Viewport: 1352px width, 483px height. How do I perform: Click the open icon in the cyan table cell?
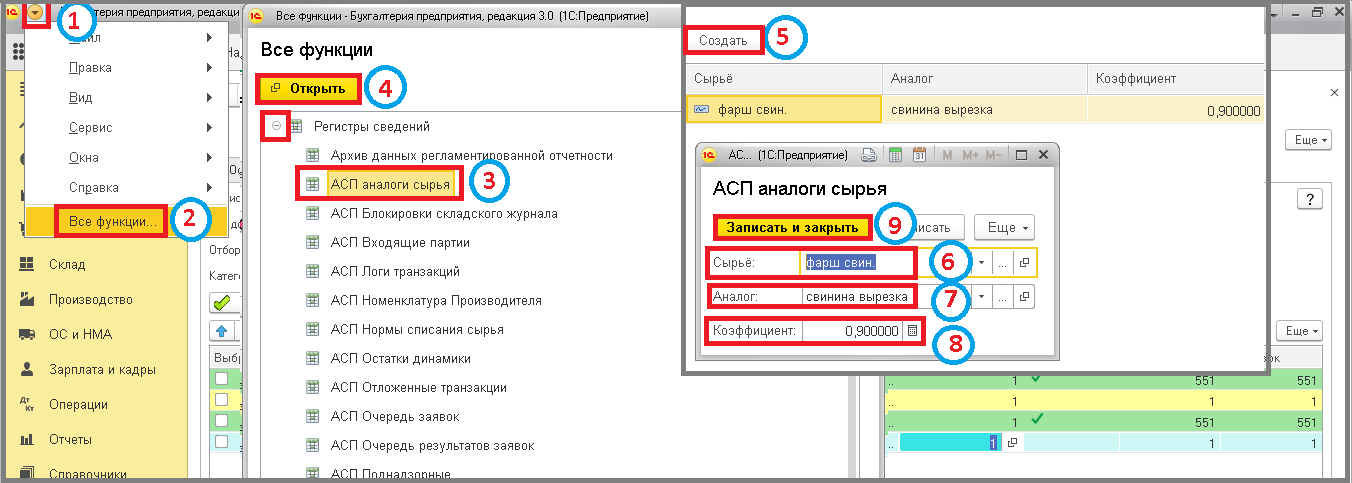tap(1012, 442)
